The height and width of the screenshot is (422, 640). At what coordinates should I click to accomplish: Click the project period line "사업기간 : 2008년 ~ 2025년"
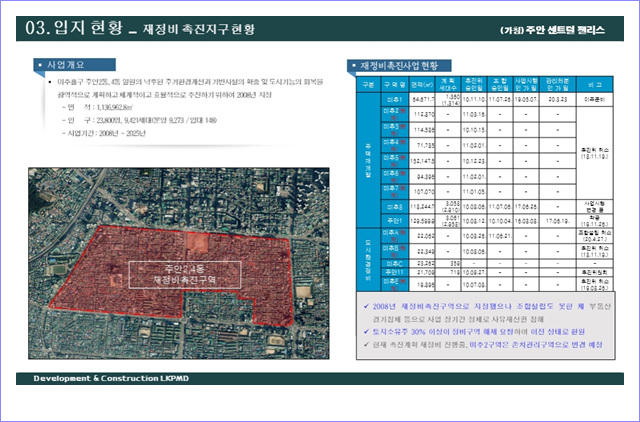coord(104,133)
